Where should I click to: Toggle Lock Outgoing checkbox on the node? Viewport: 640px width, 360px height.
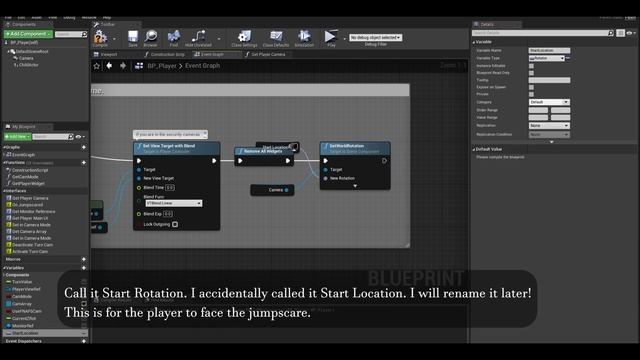175,224
